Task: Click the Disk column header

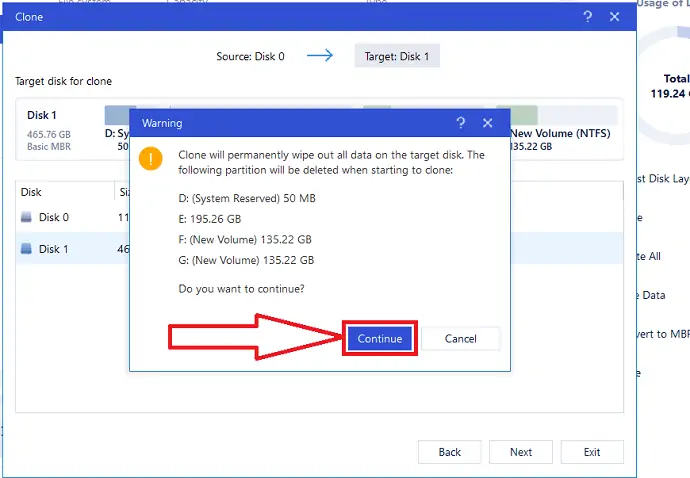Action: tap(31, 192)
